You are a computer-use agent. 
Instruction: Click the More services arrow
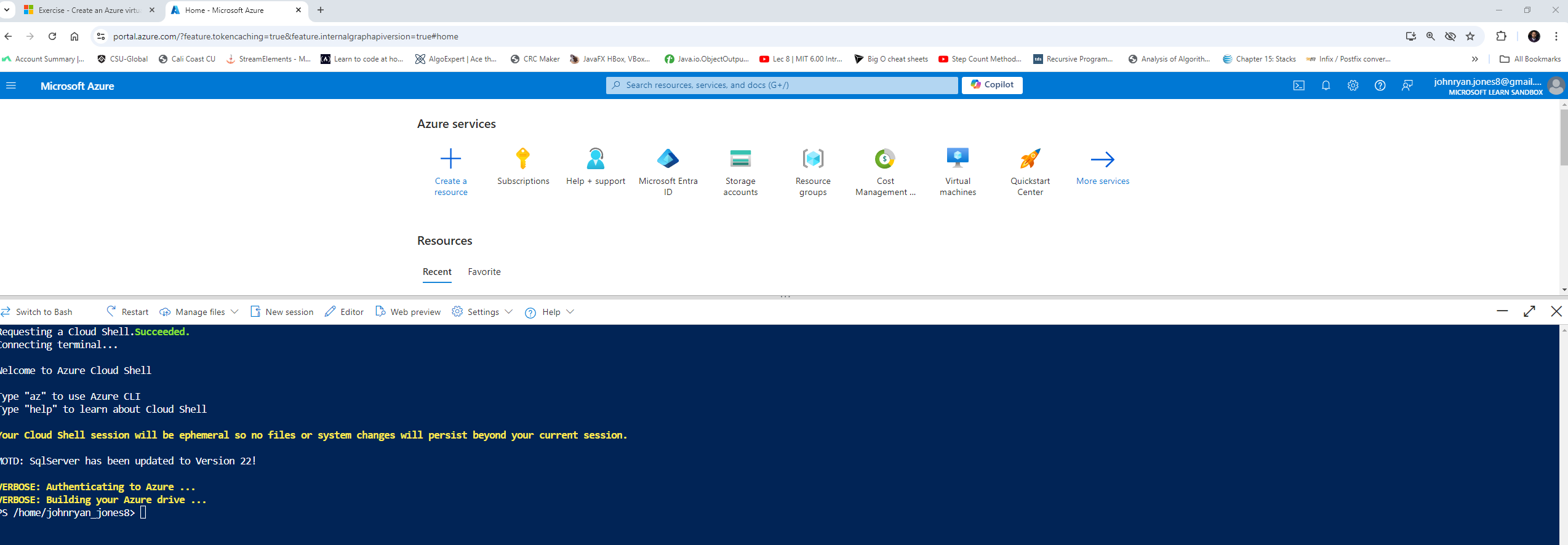tap(1102, 159)
